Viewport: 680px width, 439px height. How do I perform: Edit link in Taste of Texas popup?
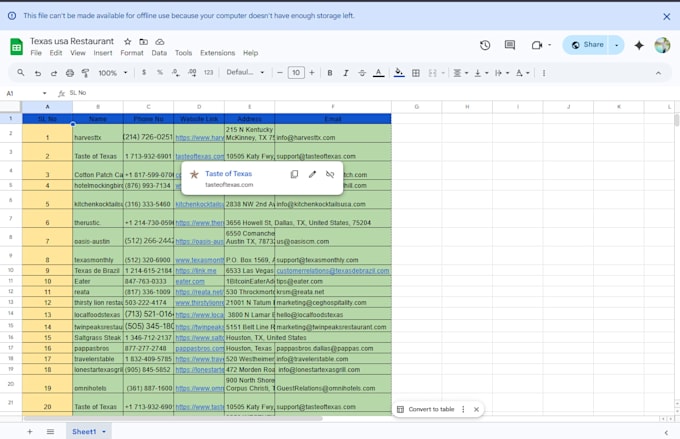(x=312, y=174)
